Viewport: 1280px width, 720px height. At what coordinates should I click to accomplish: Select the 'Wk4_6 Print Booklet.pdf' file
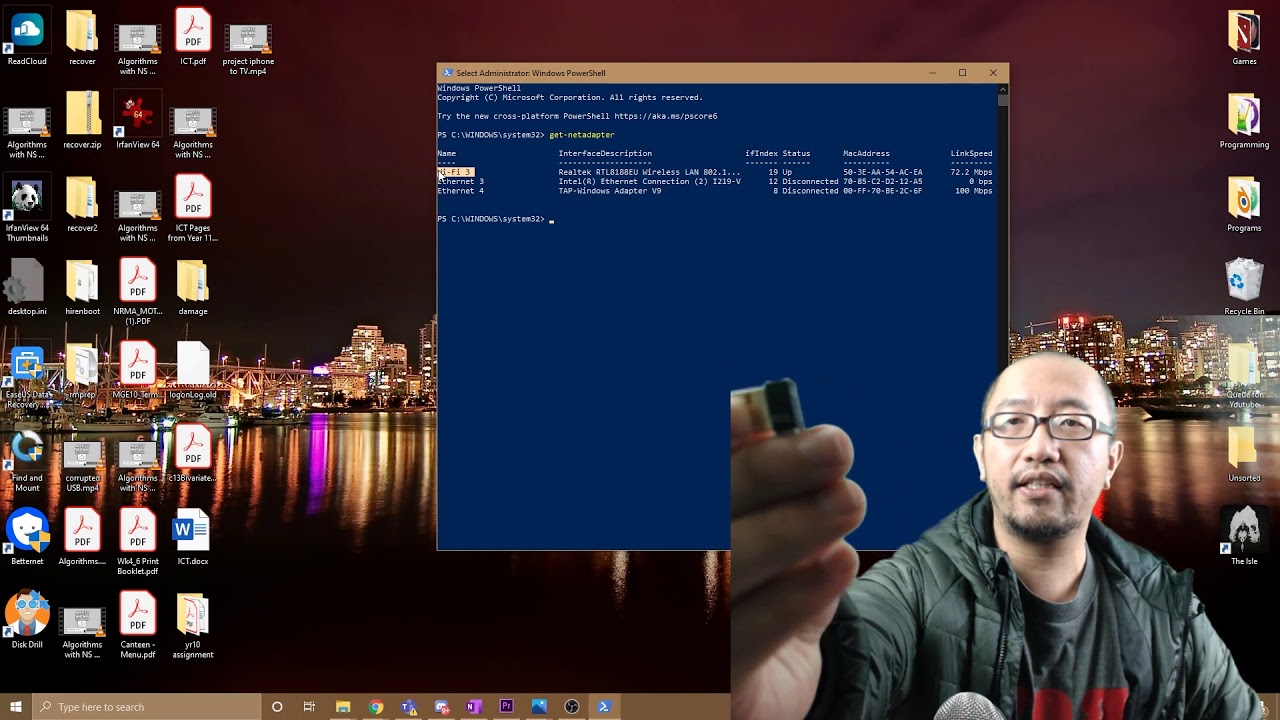(137, 542)
